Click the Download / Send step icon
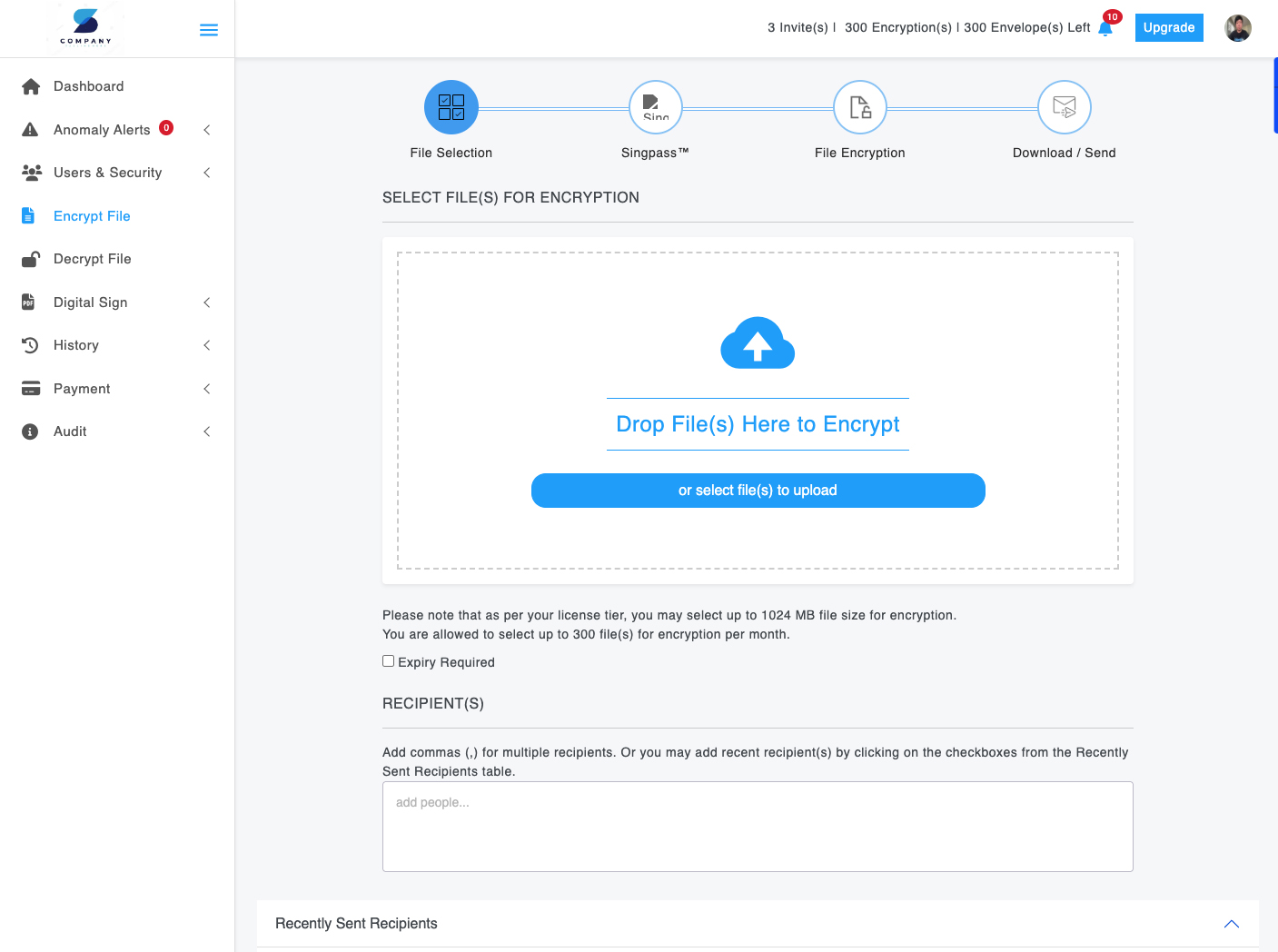 click(1064, 107)
